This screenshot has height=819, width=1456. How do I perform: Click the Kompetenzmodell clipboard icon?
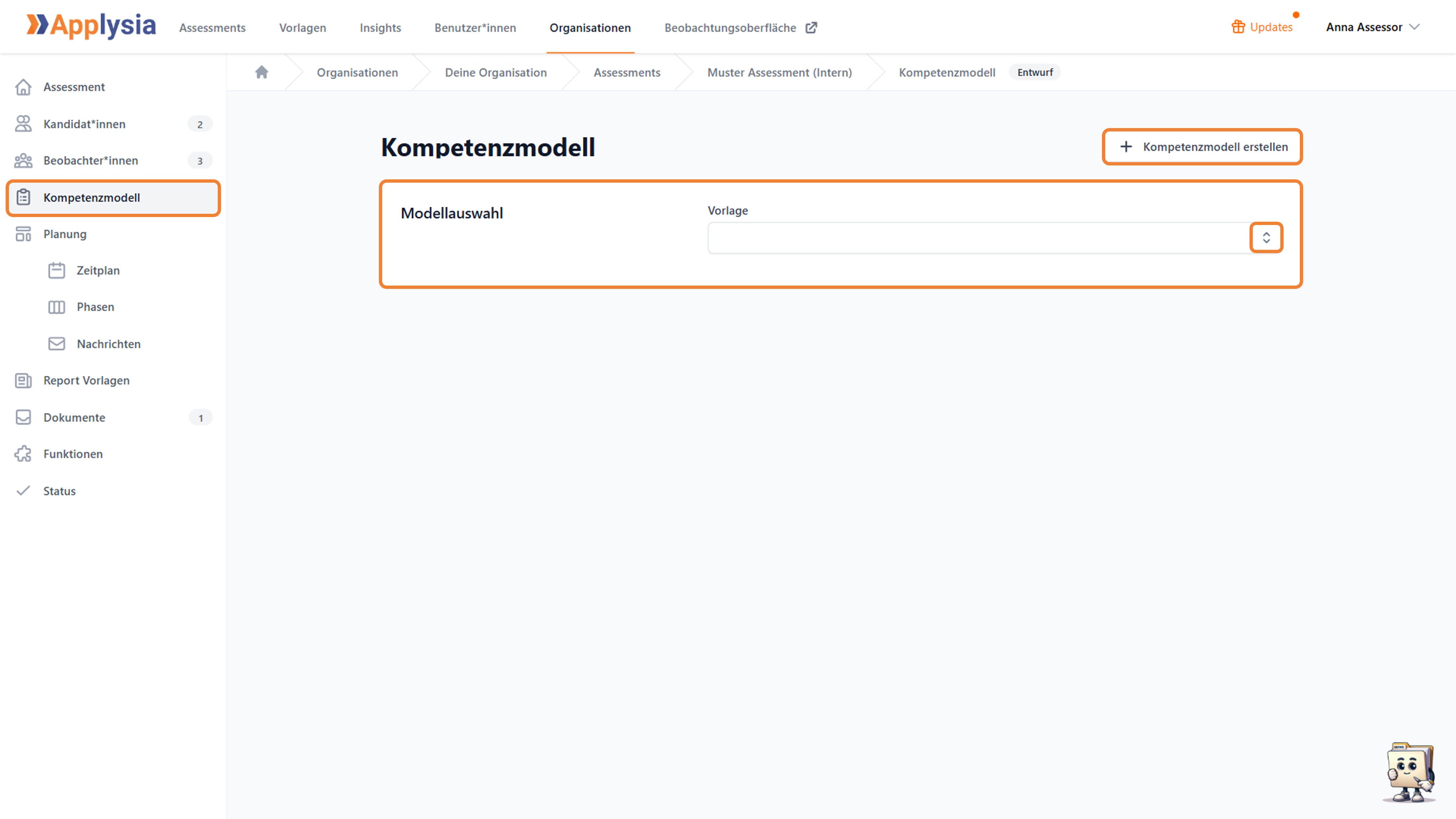23,197
